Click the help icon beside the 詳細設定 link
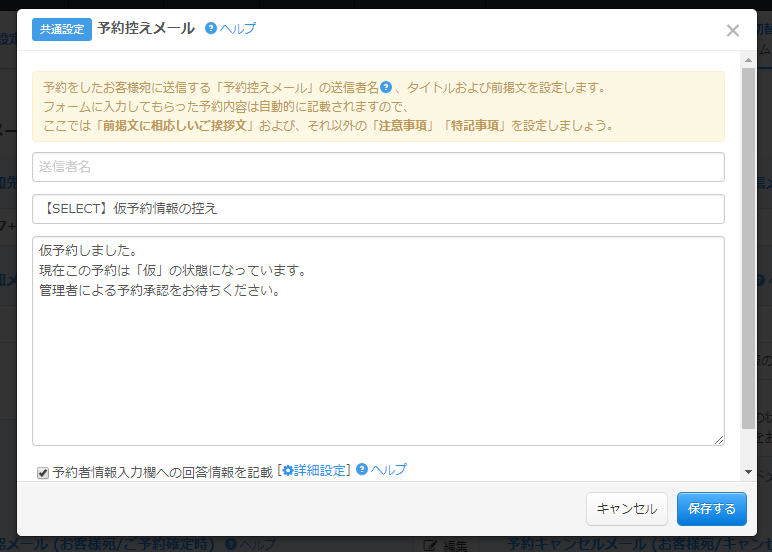Screen dimensions: 772x552 point(362,470)
